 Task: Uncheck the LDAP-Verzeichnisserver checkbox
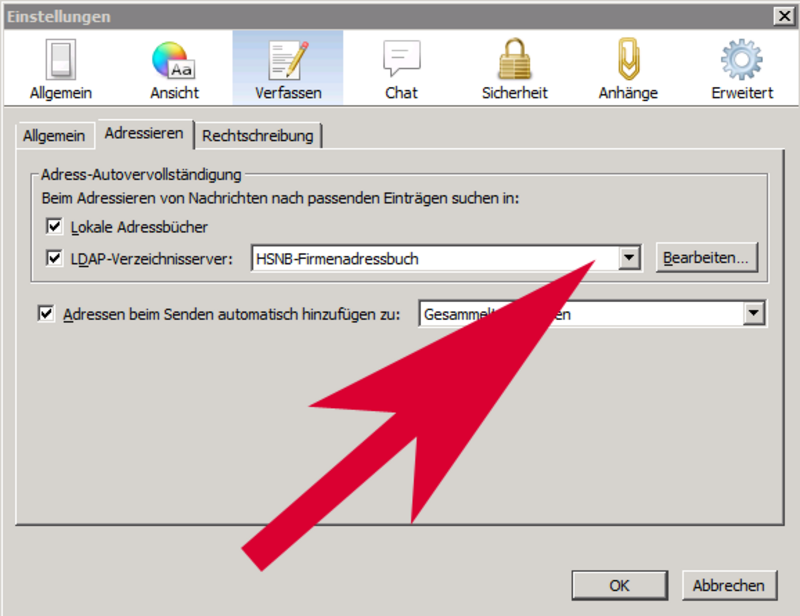(54, 258)
